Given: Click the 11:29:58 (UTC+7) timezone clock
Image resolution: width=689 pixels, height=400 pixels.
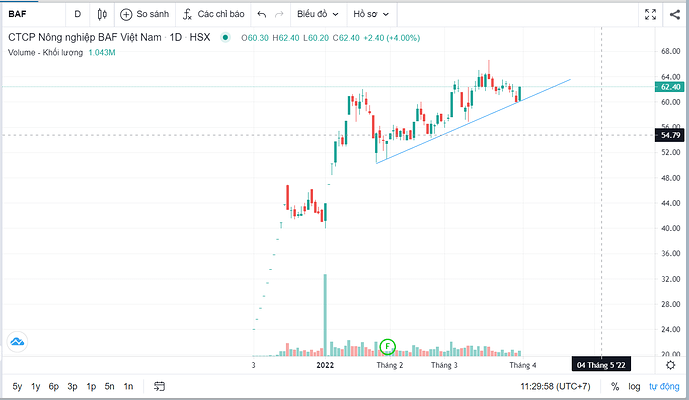Looking at the screenshot, I should pos(555,386).
